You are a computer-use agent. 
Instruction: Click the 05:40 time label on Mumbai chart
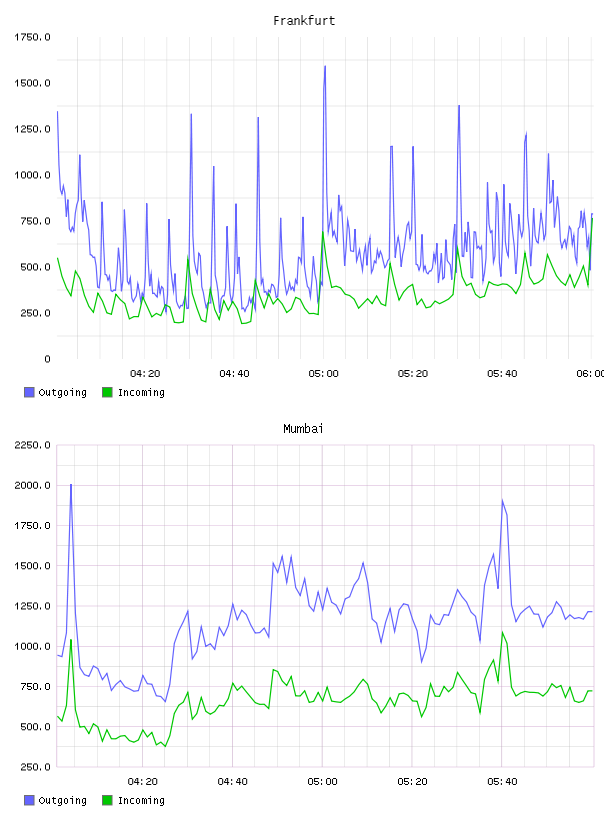[502, 781]
